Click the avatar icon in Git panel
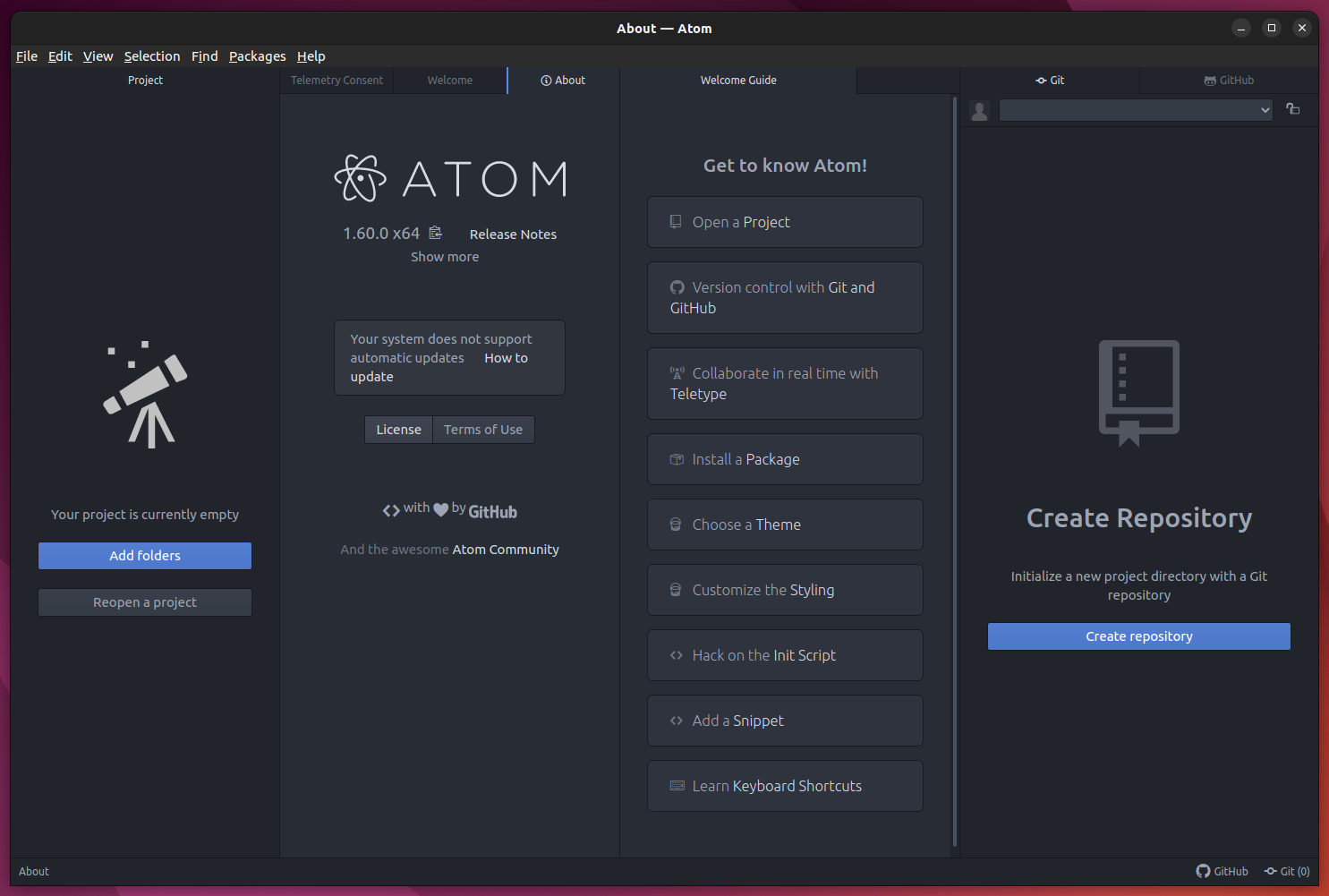This screenshot has height=896, width=1329. coord(980,111)
